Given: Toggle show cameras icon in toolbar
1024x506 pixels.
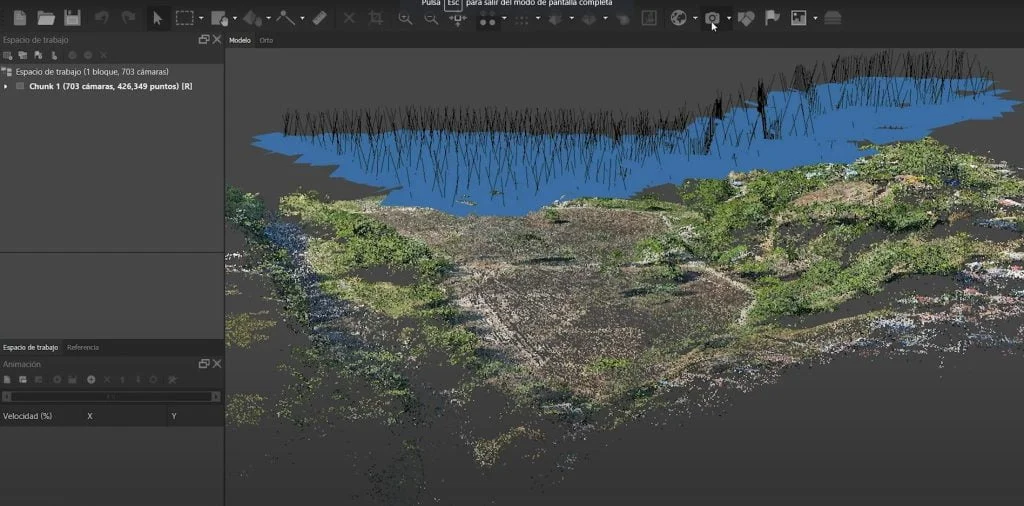Looking at the screenshot, I should [712, 18].
